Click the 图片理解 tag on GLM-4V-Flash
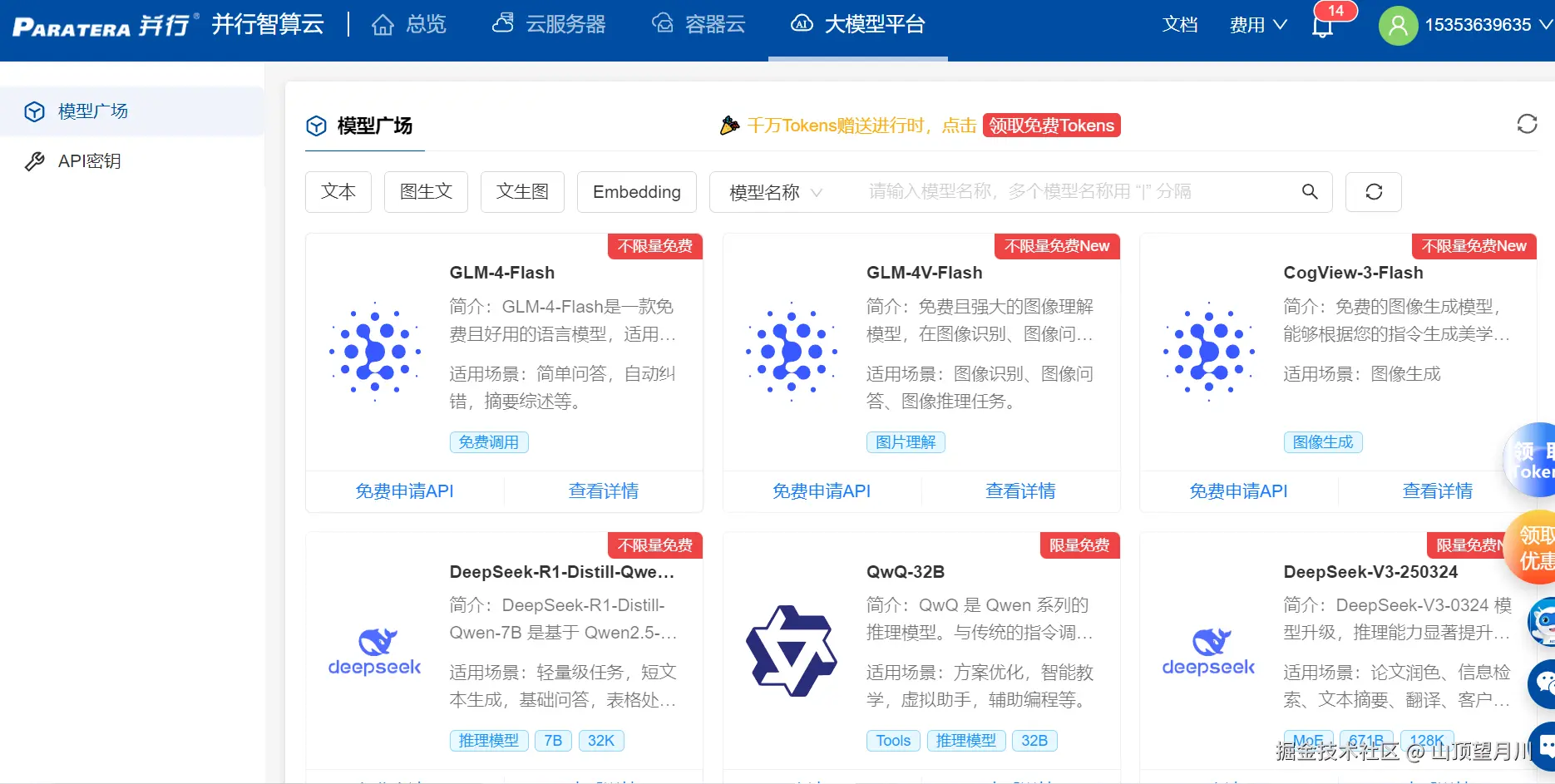The width and height of the screenshot is (1555, 784). (x=906, y=442)
